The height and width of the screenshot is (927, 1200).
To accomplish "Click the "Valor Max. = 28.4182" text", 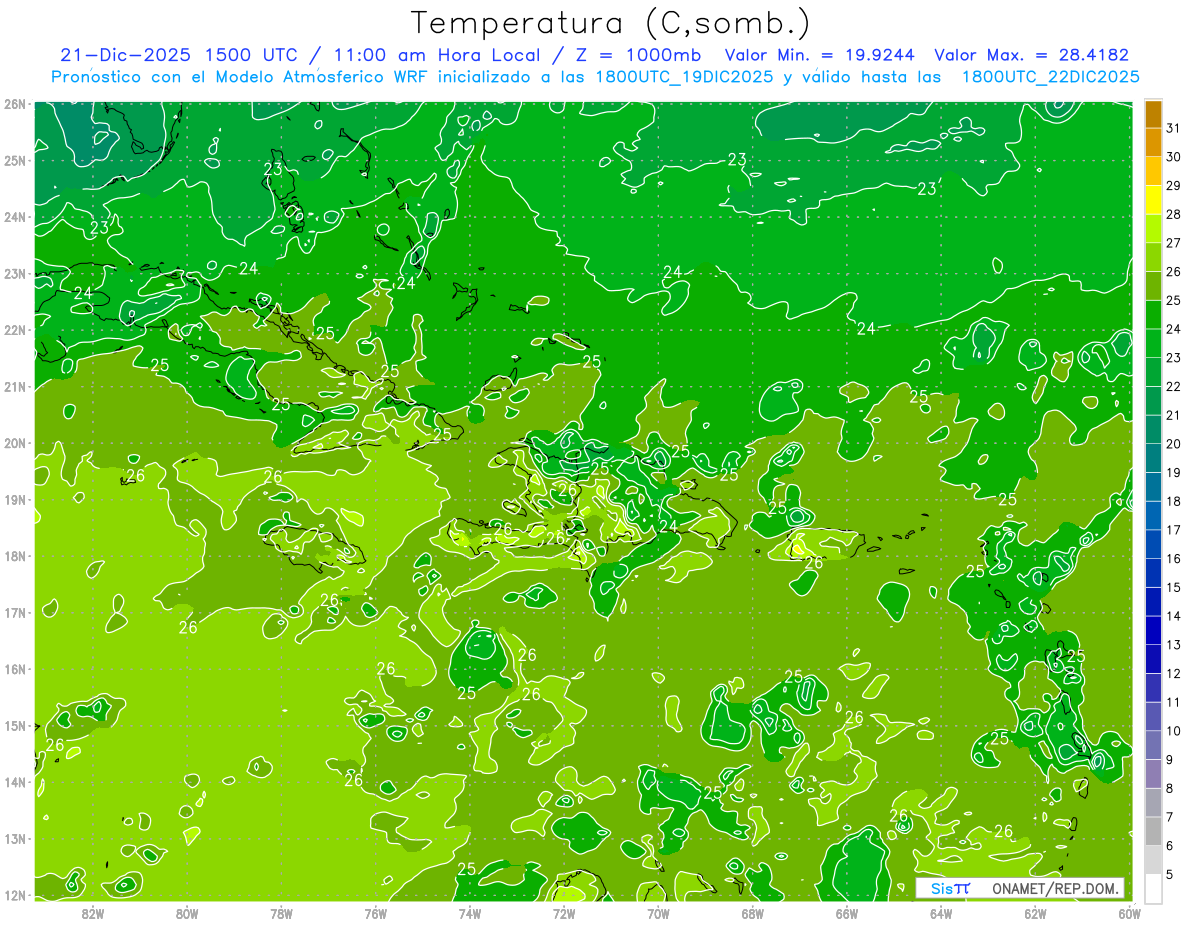I will [x=1031, y=55].
